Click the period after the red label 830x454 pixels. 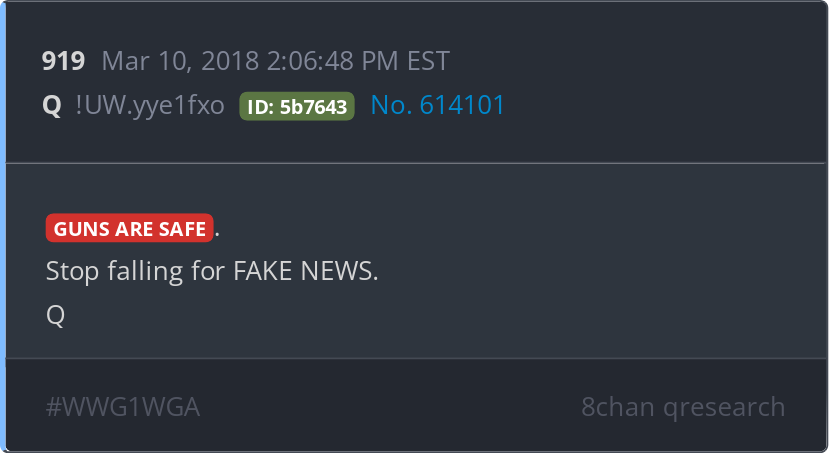pos(217,230)
